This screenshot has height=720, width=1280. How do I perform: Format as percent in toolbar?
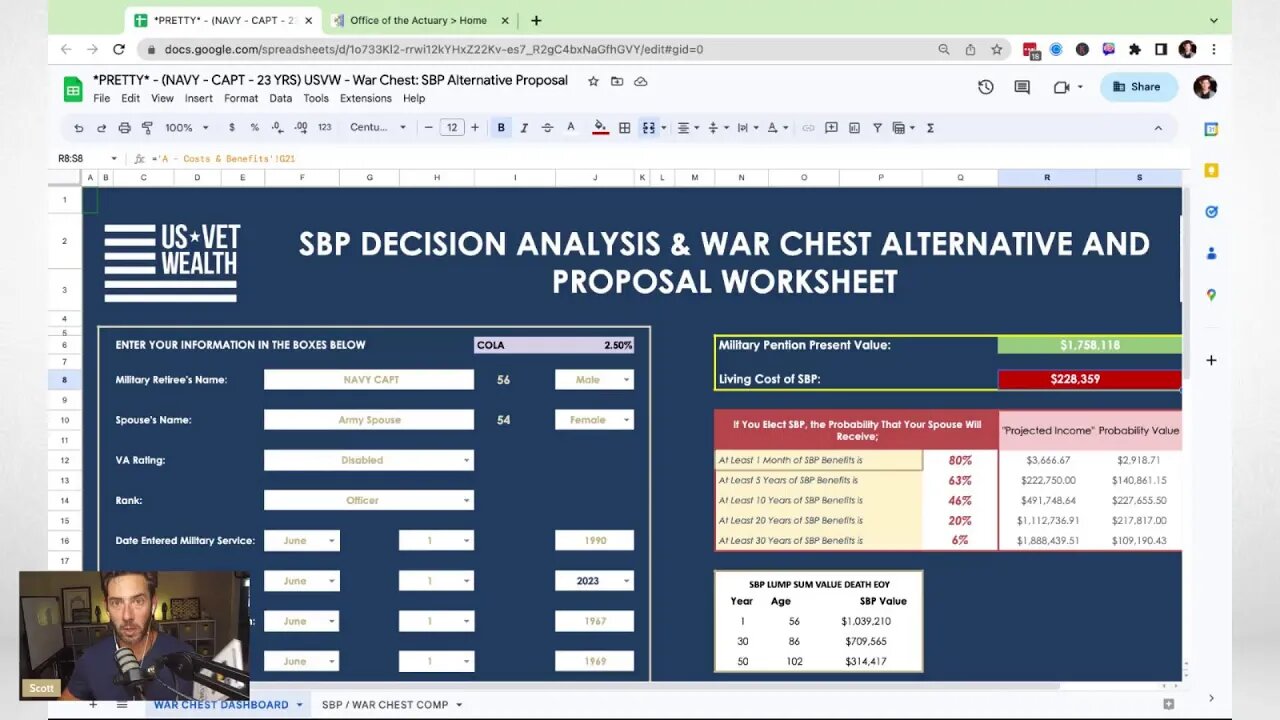coord(254,128)
